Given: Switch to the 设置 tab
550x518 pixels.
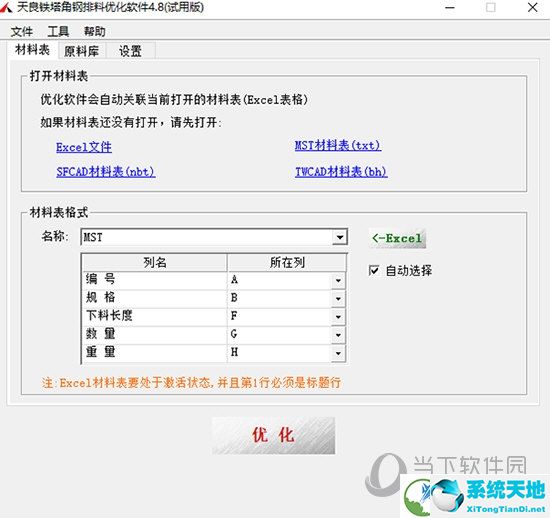Looking at the screenshot, I should point(130,51).
